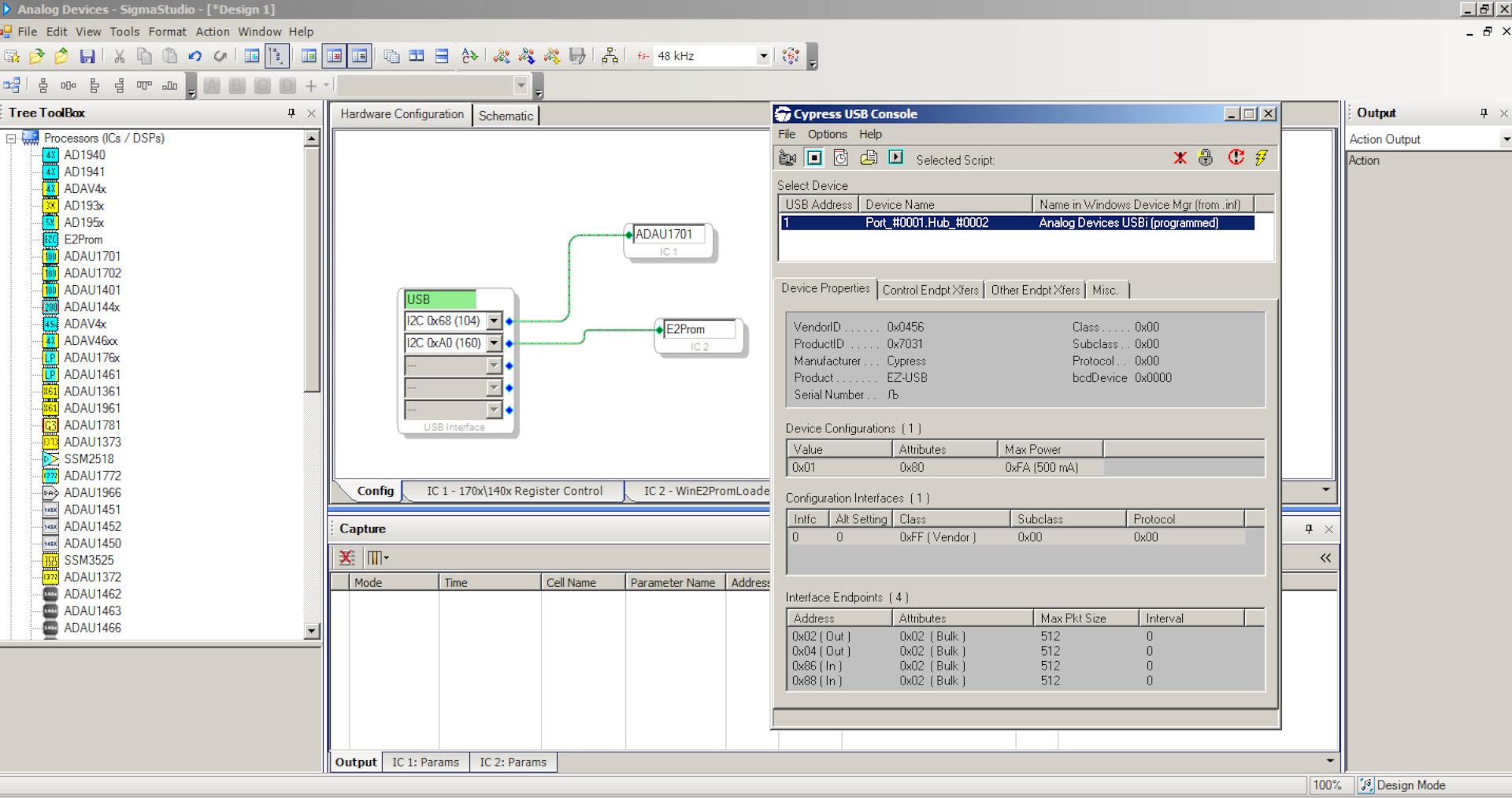Click the align centers vertically icon
This screenshot has height=798, width=1512.
(x=43, y=85)
